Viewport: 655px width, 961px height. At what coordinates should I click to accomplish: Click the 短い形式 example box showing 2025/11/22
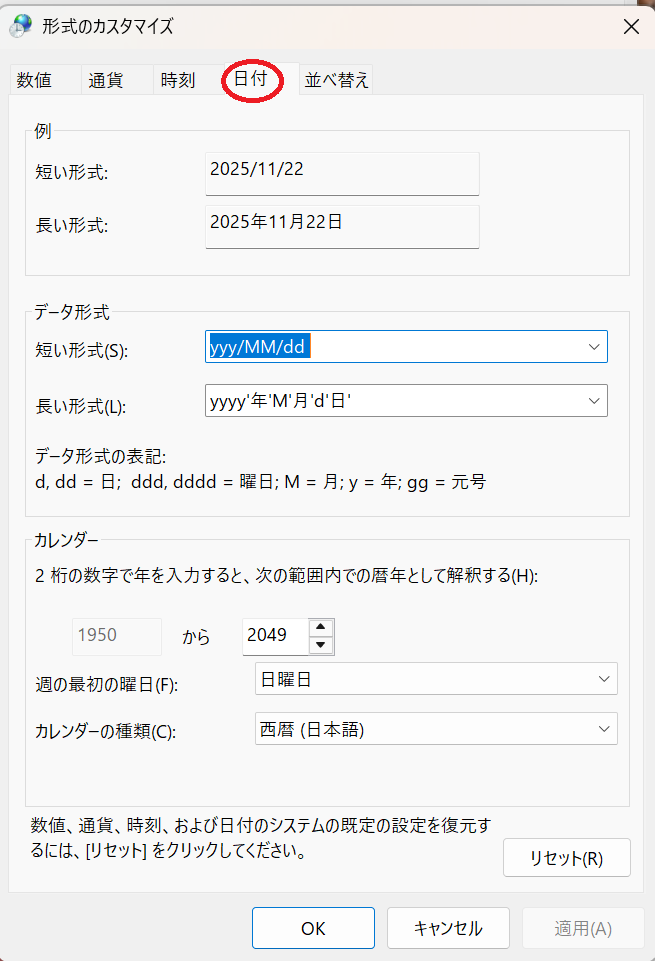[x=341, y=173]
